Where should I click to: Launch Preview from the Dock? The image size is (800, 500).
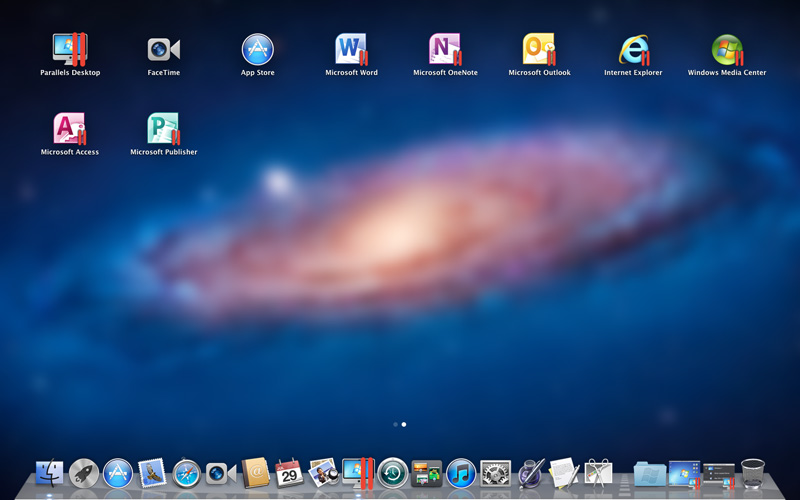coord(324,472)
